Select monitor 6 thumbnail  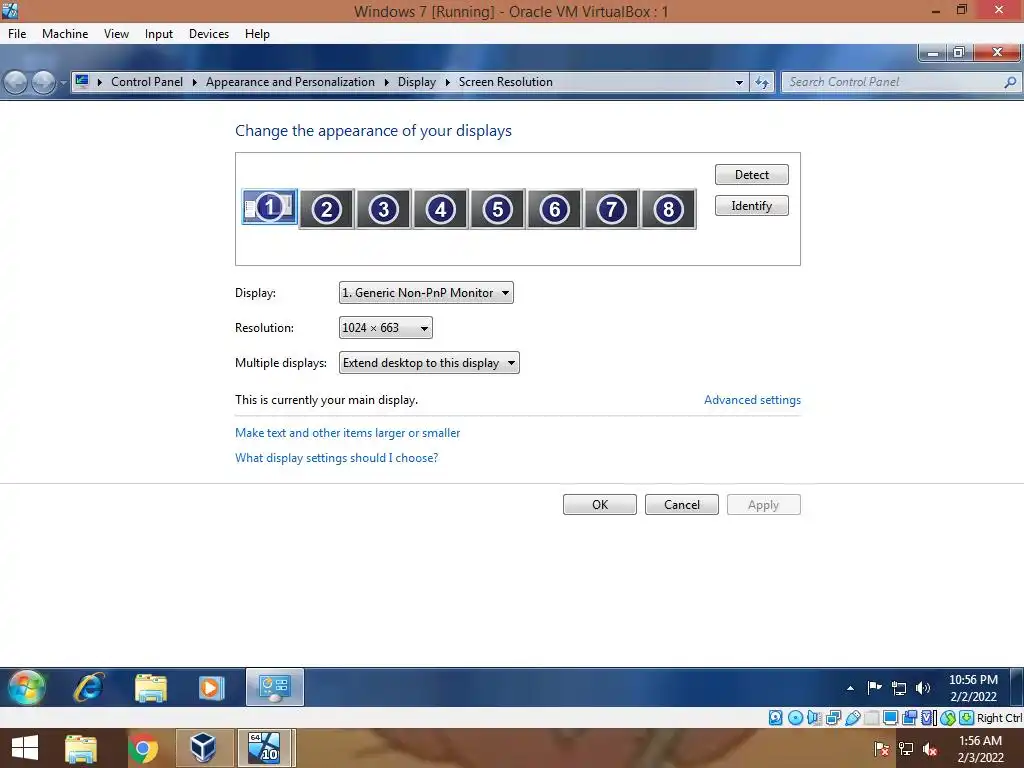(554, 209)
